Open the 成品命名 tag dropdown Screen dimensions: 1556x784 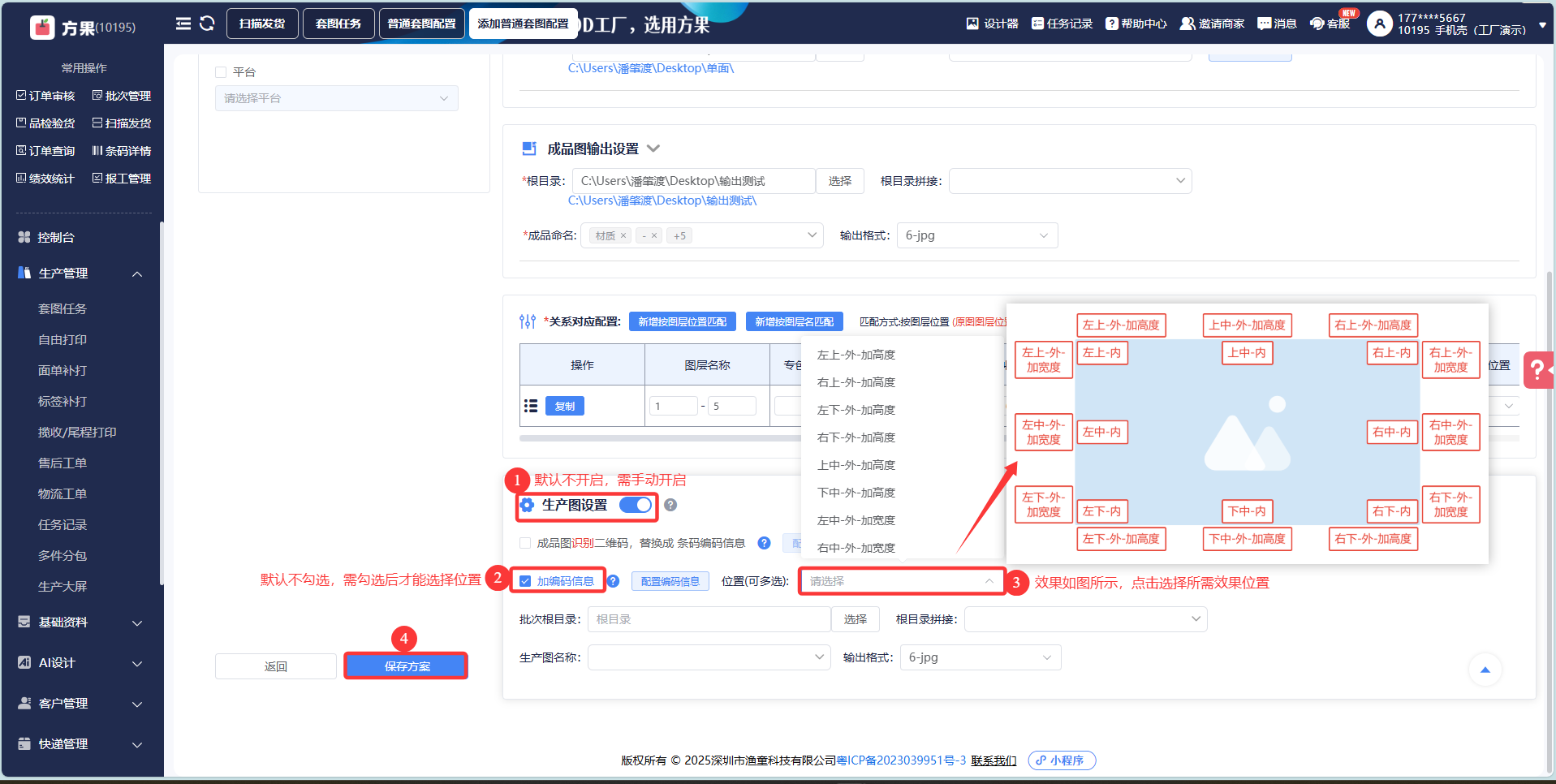tap(702, 235)
